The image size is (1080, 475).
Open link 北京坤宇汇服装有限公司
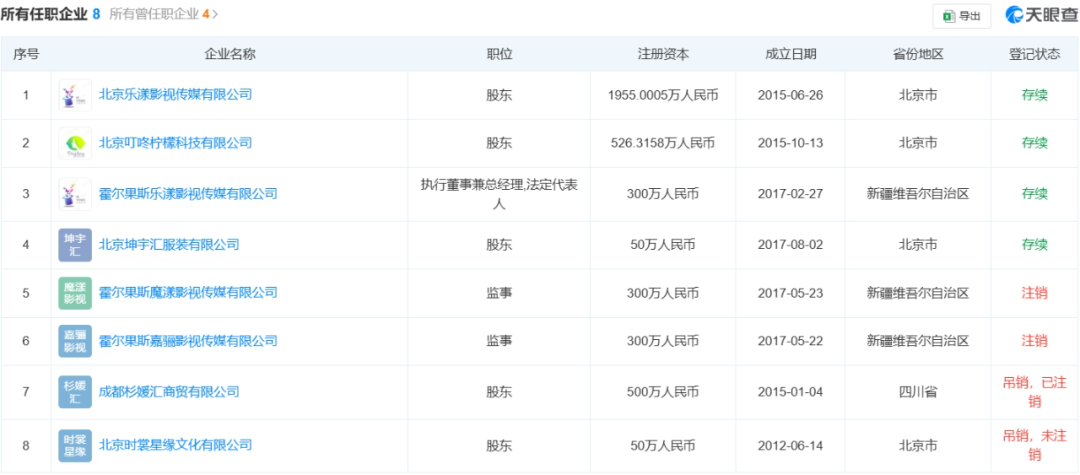tap(169, 244)
